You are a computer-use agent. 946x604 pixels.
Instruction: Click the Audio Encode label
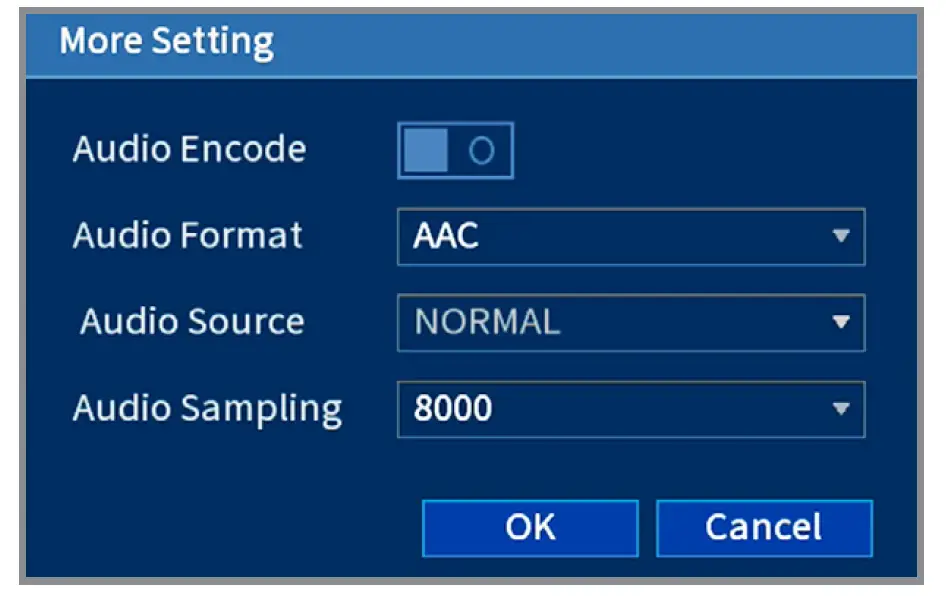click(x=189, y=150)
